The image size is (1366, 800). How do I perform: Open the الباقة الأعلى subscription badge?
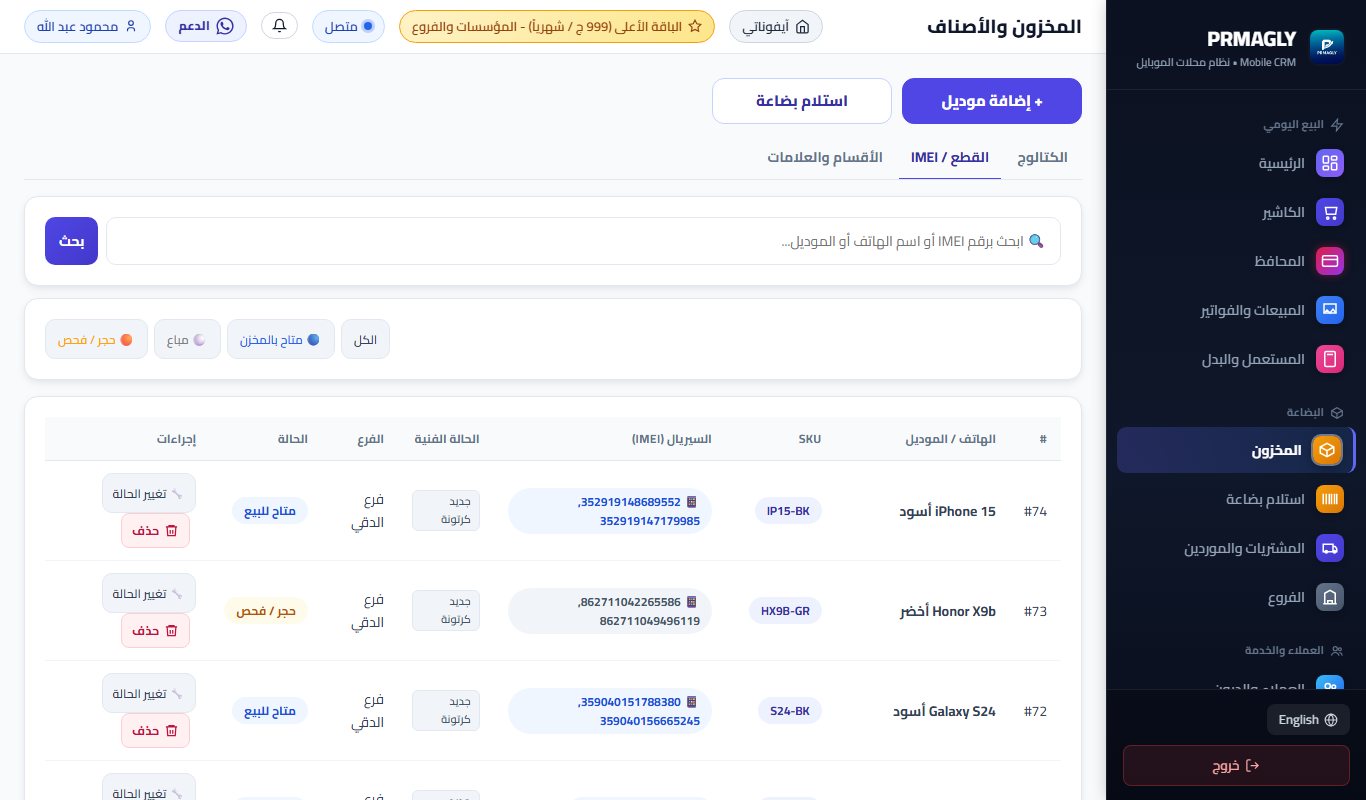pos(557,27)
